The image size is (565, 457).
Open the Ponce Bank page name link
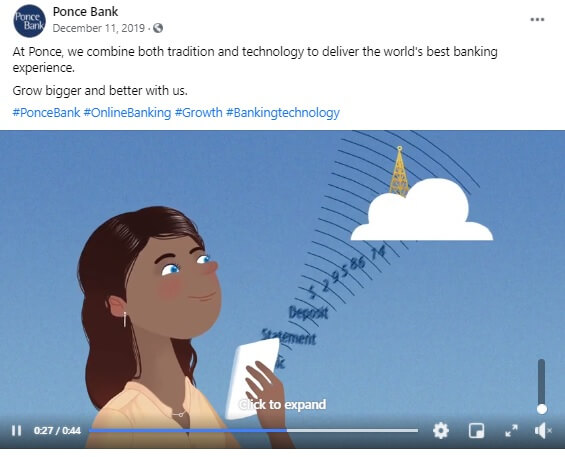[x=85, y=12]
